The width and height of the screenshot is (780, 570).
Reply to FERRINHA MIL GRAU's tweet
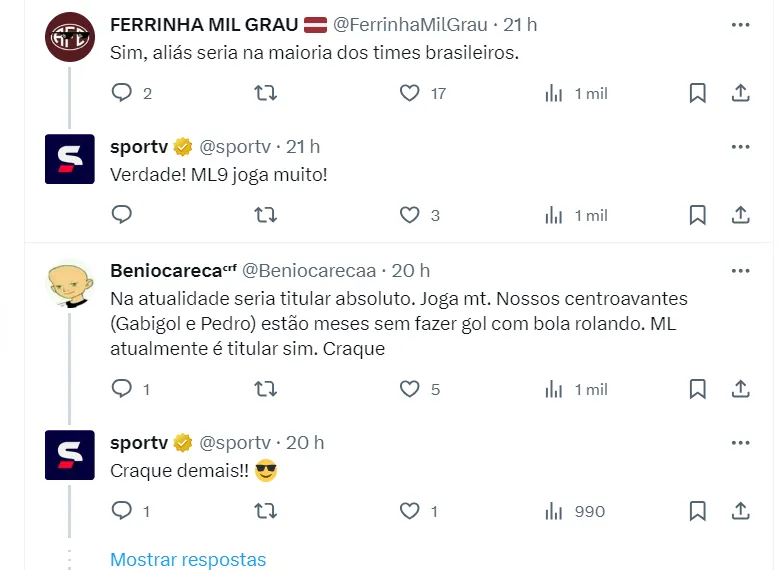122,93
